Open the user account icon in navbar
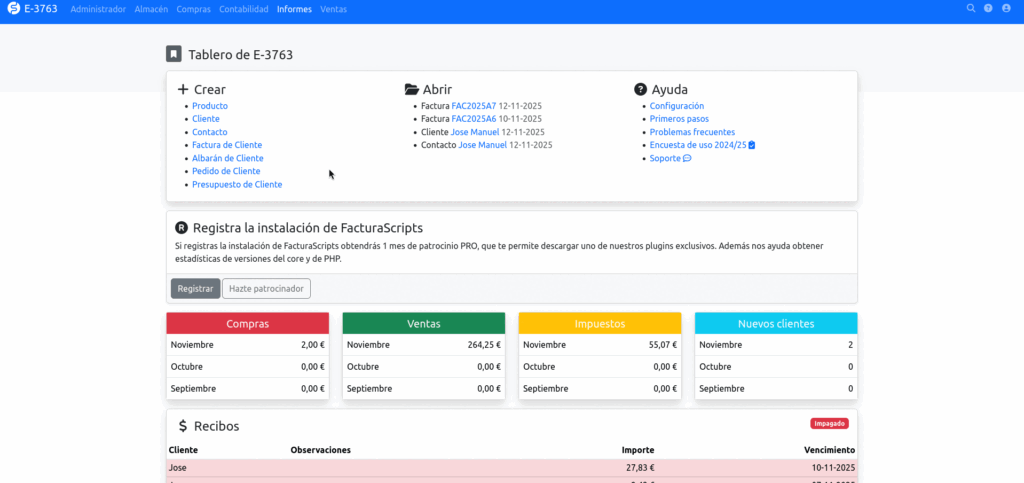Image resolution: width=1024 pixels, height=483 pixels. 1006,8
